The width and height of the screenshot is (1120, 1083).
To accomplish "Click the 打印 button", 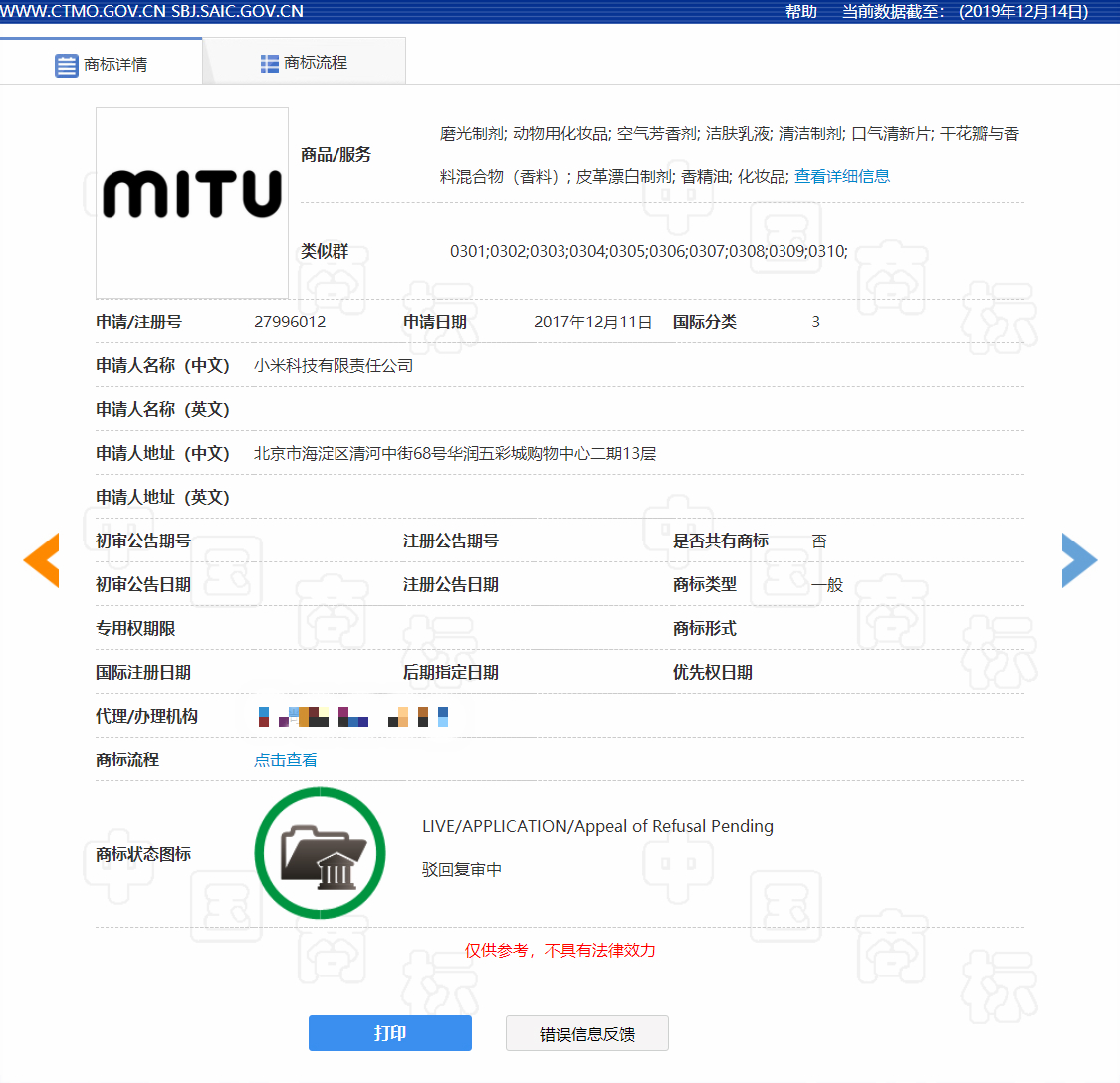I will click(x=389, y=1033).
